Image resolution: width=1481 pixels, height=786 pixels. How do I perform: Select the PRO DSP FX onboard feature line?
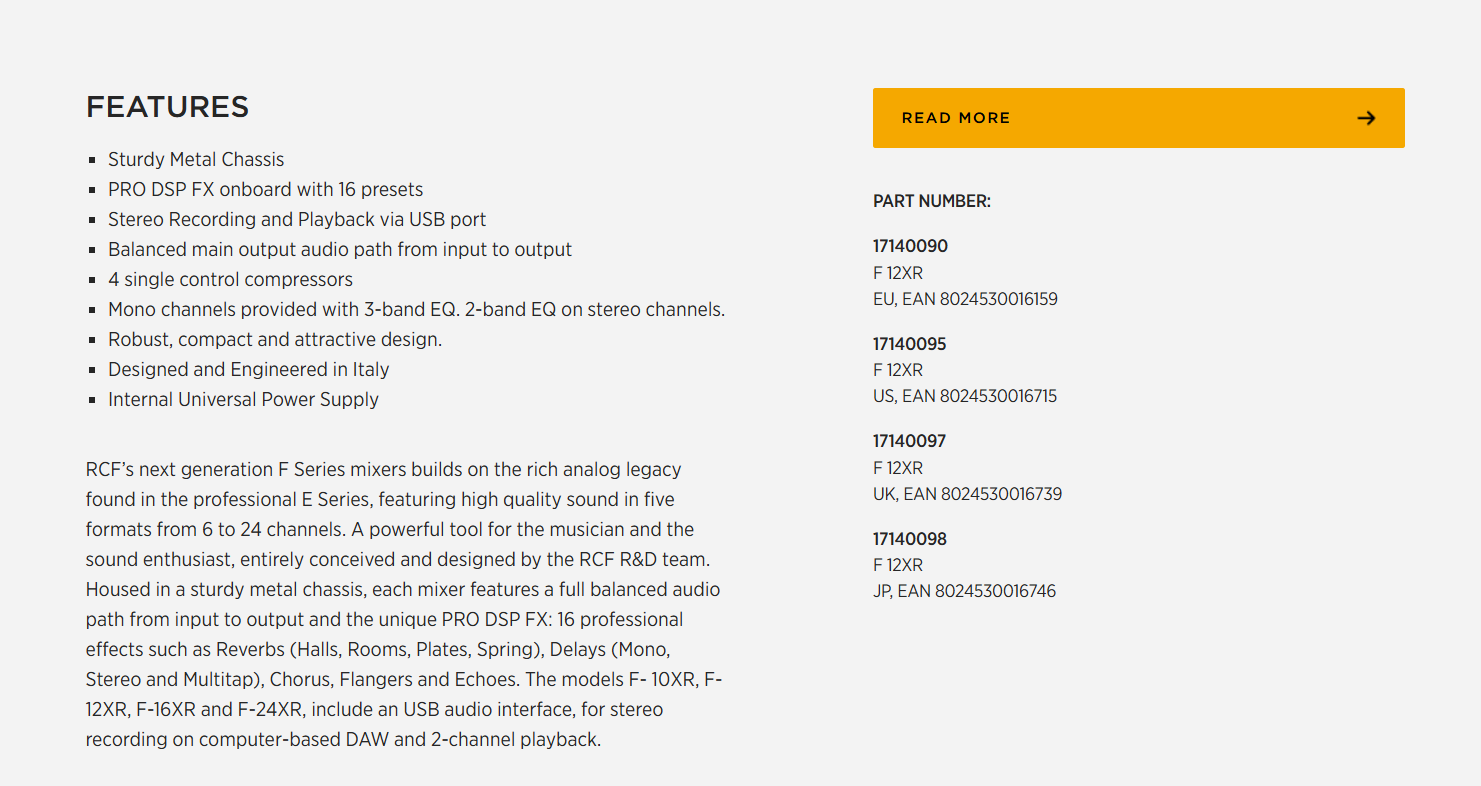click(265, 190)
